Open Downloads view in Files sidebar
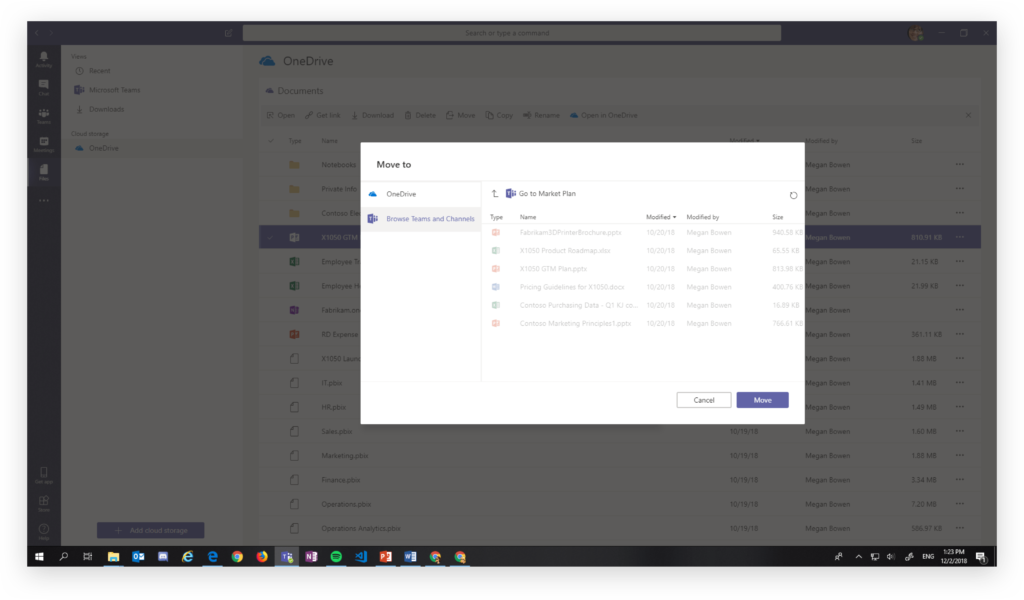1024x600 pixels. (106, 109)
